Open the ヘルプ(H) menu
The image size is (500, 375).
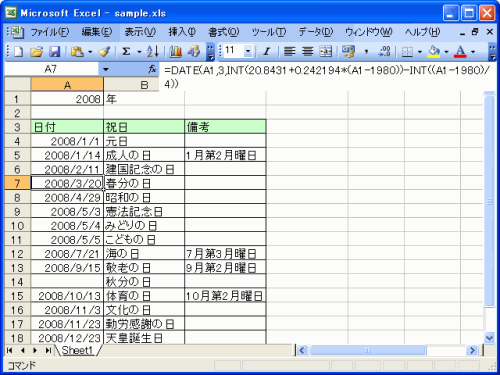[423, 32]
